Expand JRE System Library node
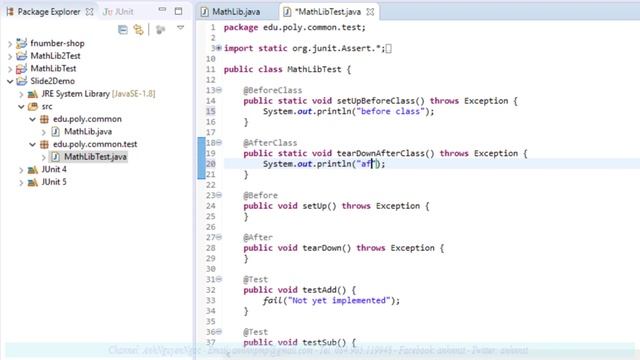The width and height of the screenshot is (640, 360). (21, 94)
